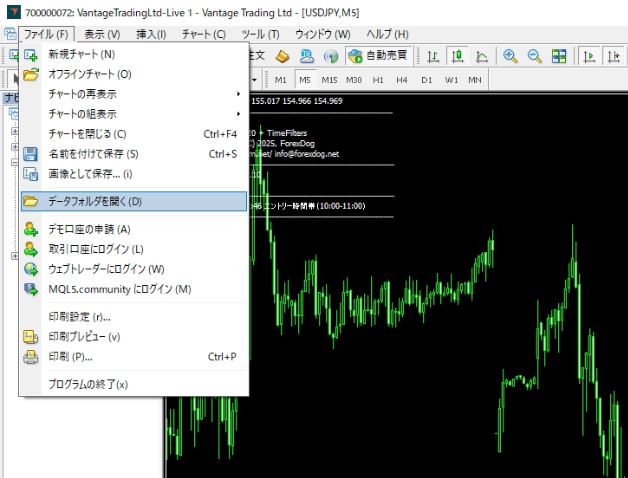This screenshot has width=628, height=478.
Task: Click the user icon beside デモ口座の申請
Action: (31, 229)
